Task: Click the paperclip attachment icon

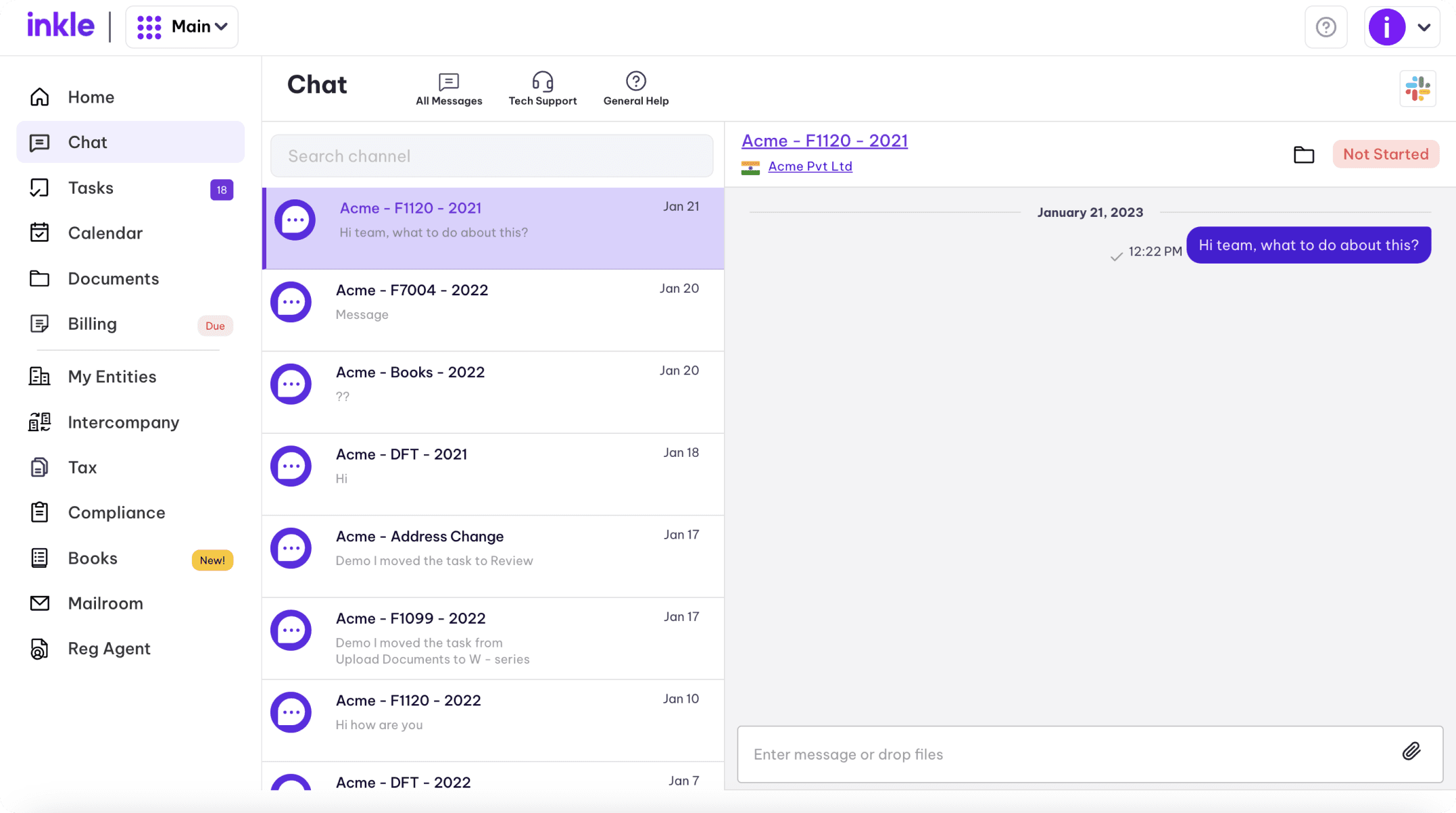Action: [x=1411, y=752]
